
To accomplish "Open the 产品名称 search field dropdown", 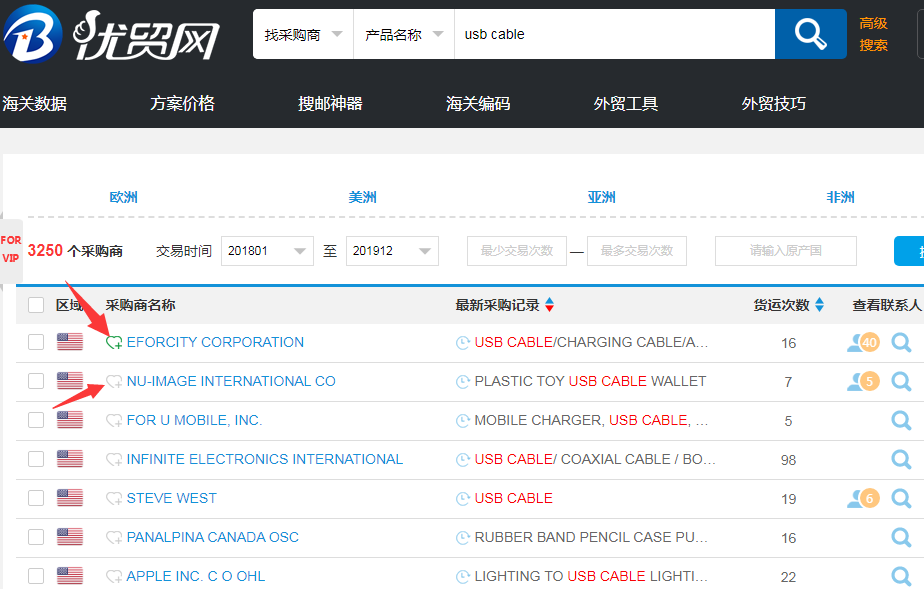I will coord(404,34).
